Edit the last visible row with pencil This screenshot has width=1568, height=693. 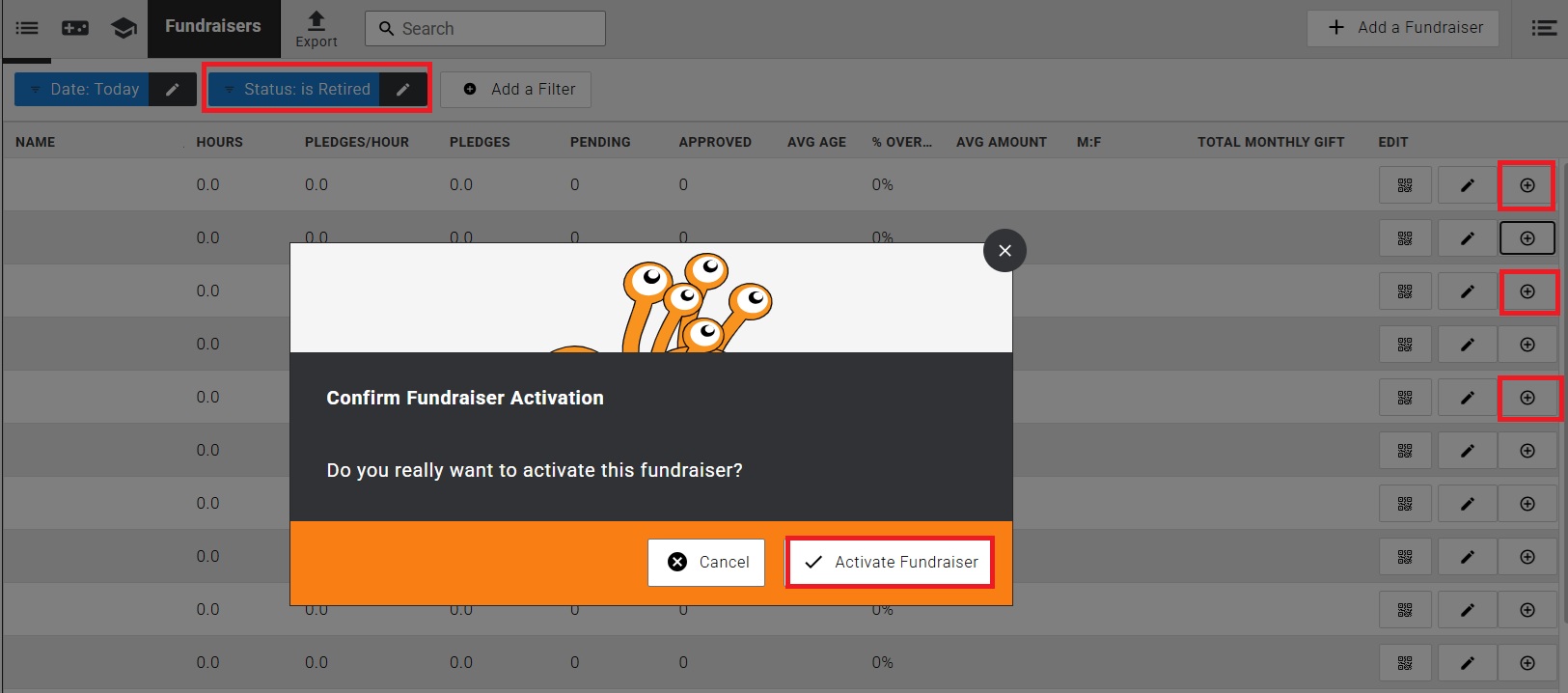[x=1468, y=663]
